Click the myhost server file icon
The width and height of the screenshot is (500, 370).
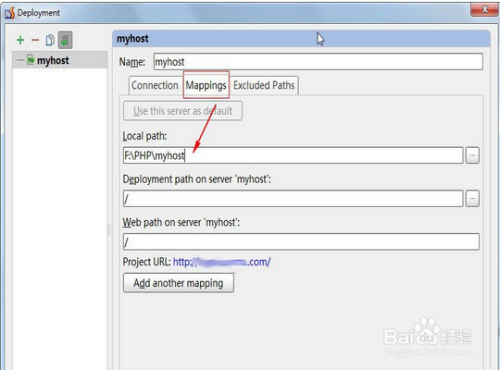click(x=30, y=60)
